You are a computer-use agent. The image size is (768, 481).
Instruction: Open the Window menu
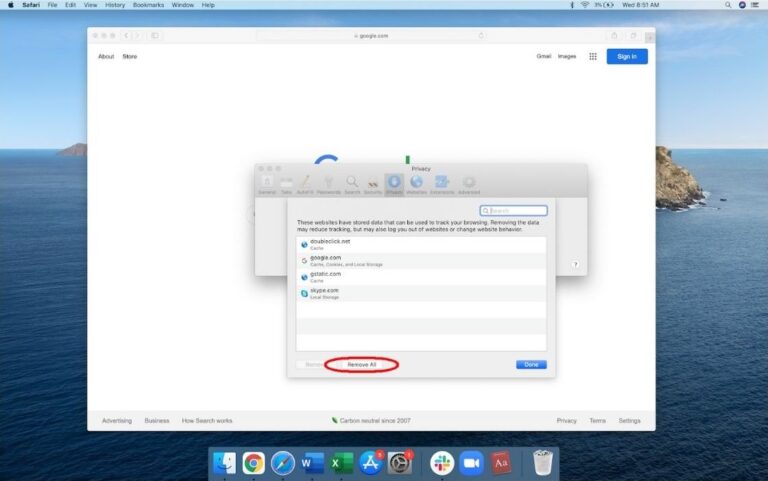pos(183,5)
